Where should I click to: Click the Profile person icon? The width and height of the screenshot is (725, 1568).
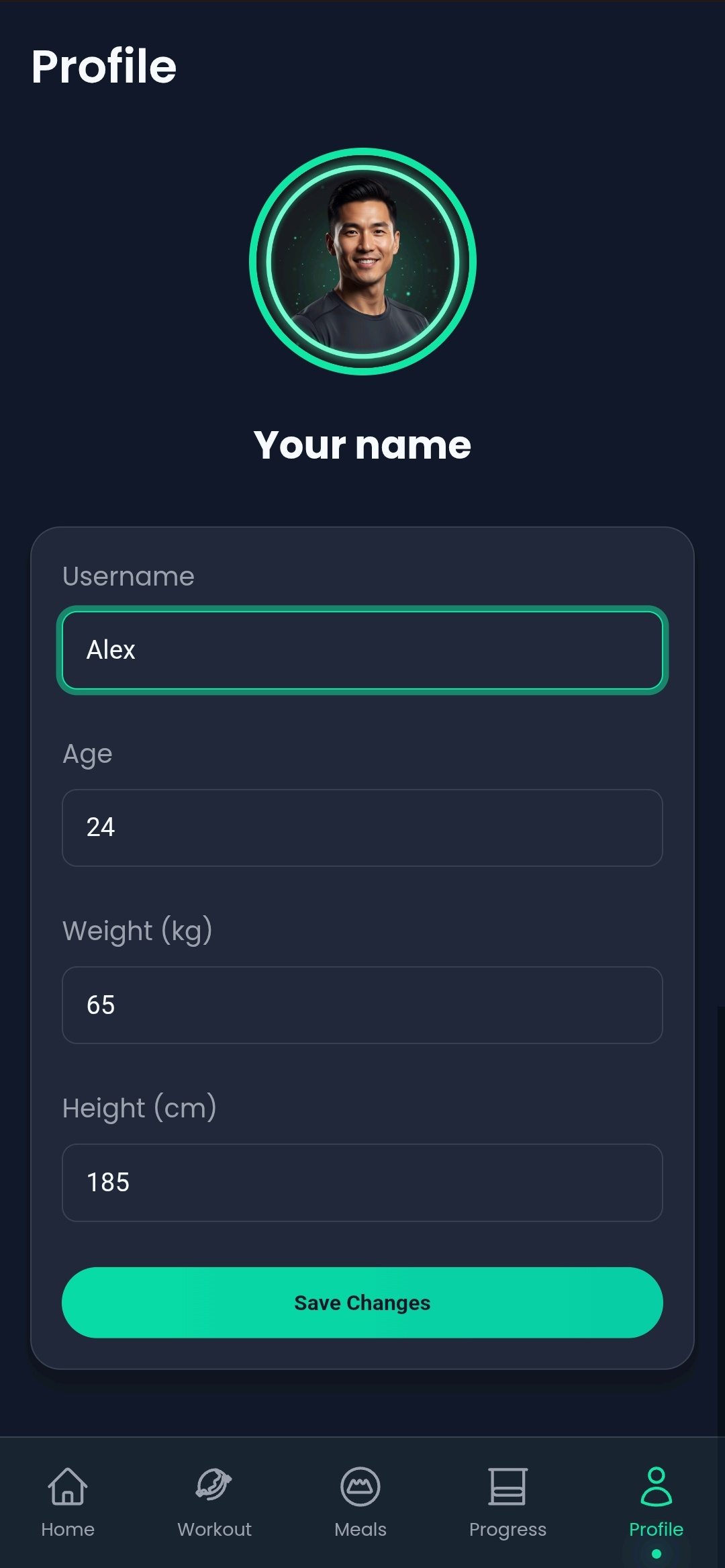656,1486
